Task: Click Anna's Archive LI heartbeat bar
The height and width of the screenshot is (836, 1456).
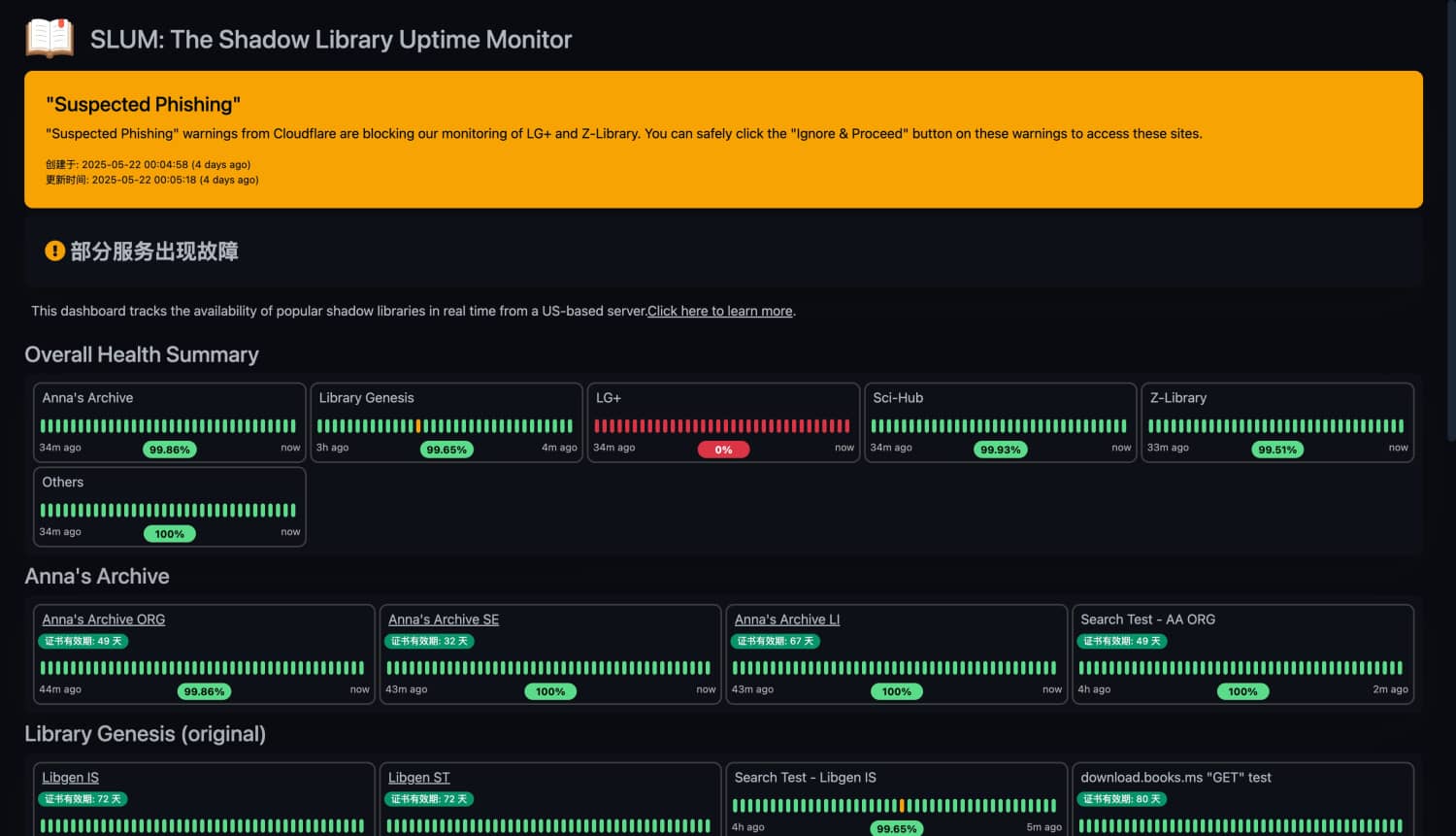Action: pyautogui.click(x=894, y=668)
